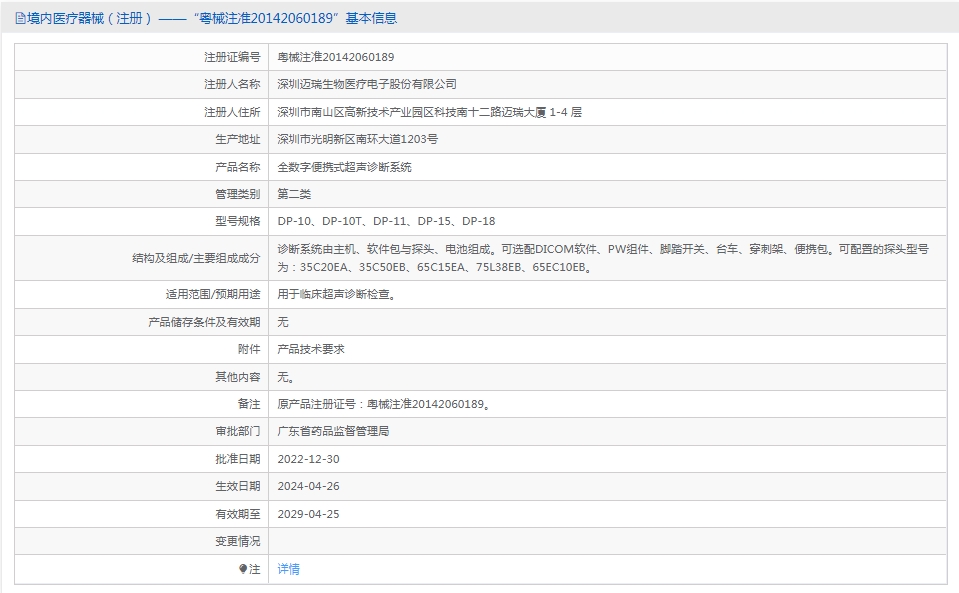Select registration number 粤械注准20142060189 in first row
The height and width of the screenshot is (593, 959).
(x=335, y=57)
